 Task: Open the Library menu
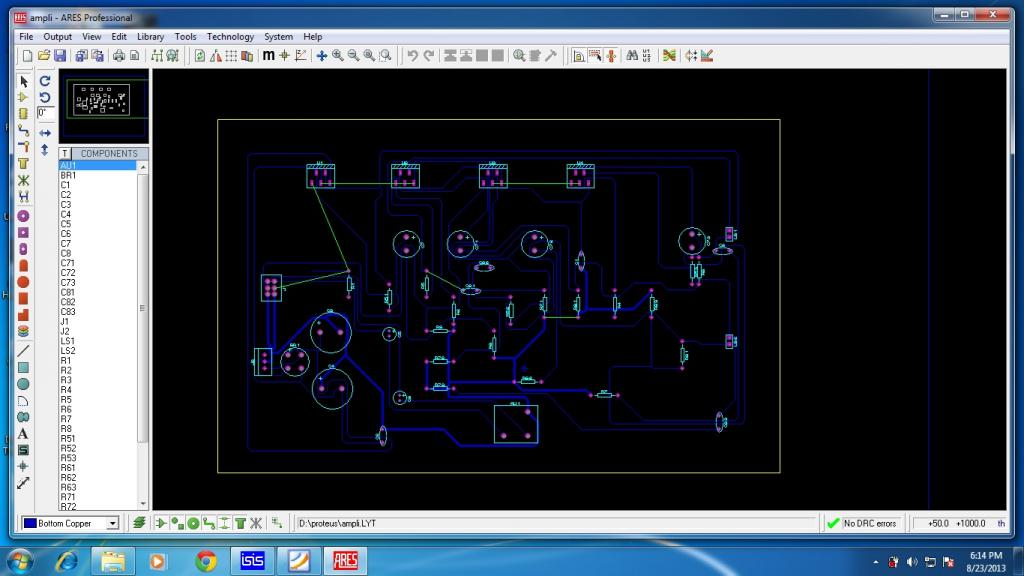coord(150,37)
